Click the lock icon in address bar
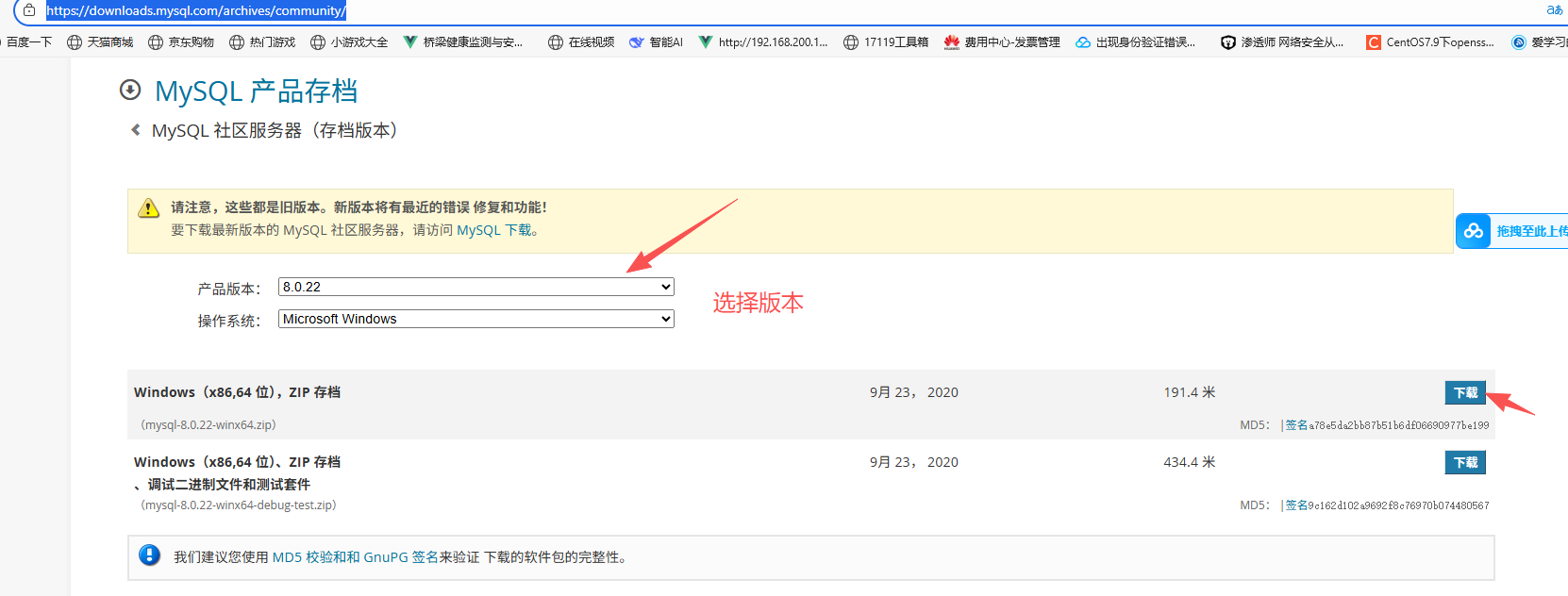The image size is (1568, 596). tap(29, 10)
